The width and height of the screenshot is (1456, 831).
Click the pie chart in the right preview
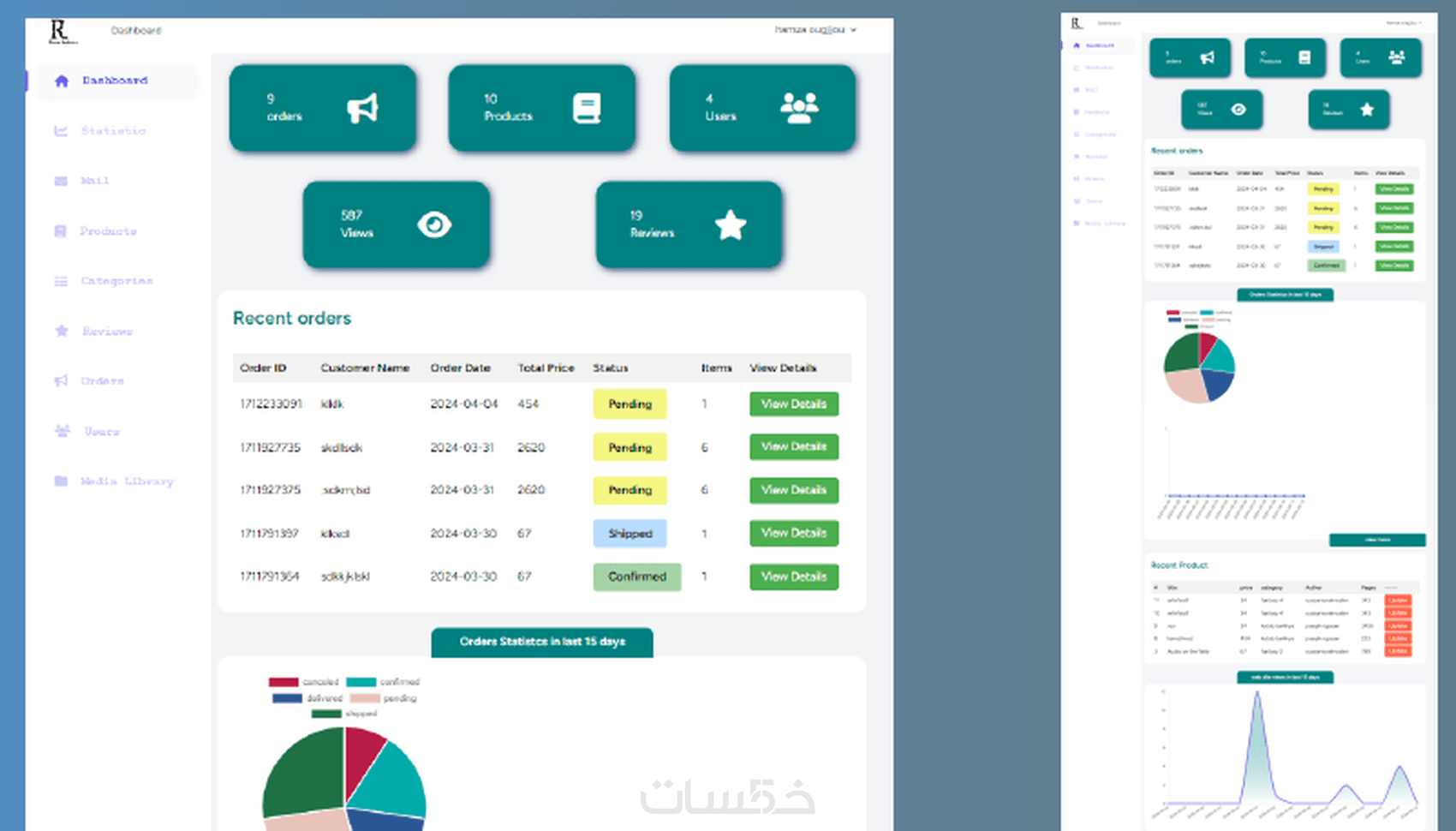1199,368
